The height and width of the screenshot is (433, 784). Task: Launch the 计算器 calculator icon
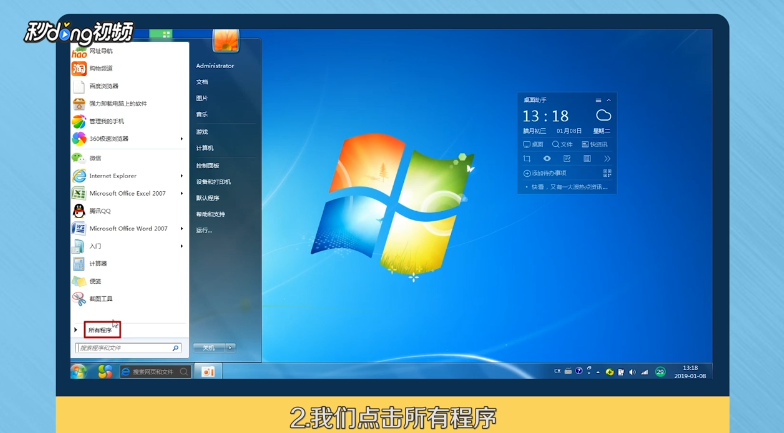point(79,264)
